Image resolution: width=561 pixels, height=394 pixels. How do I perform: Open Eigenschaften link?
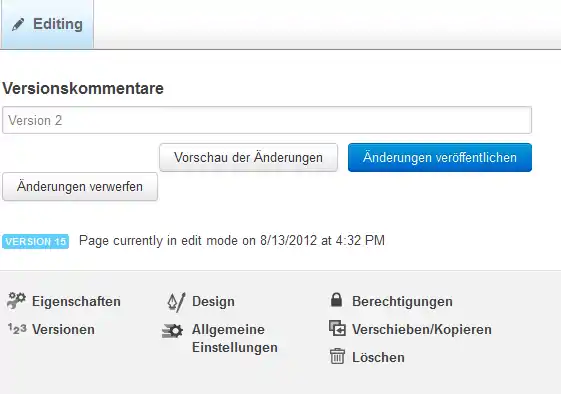tap(76, 301)
